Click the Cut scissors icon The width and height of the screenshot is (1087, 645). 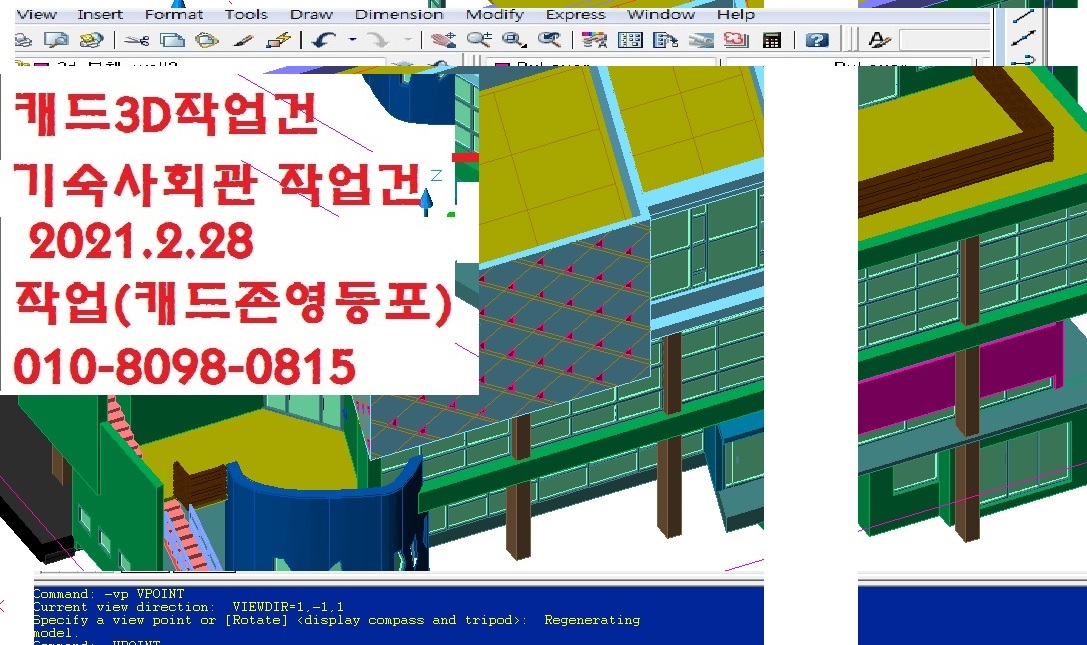137,40
